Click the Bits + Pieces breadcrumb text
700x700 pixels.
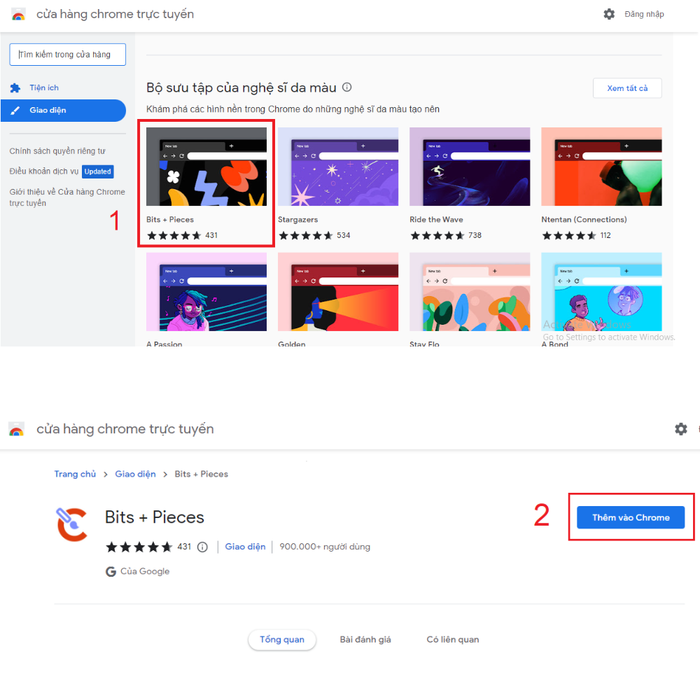201,474
